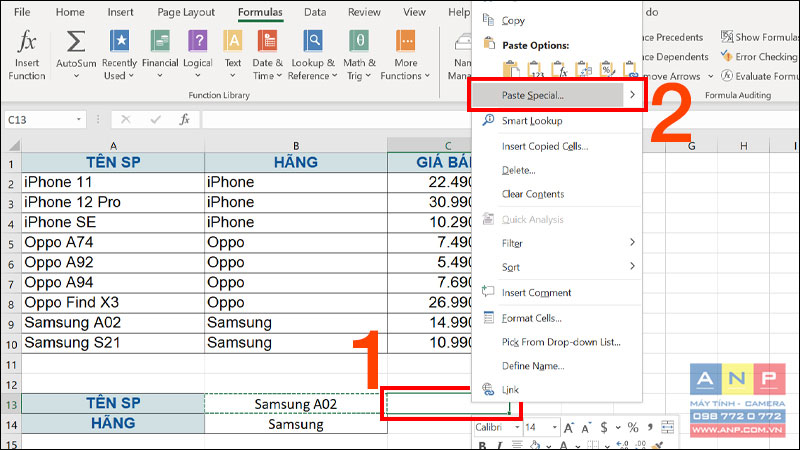
Task: Select Paste Special in context menu
Action: (x=556, y=95)
